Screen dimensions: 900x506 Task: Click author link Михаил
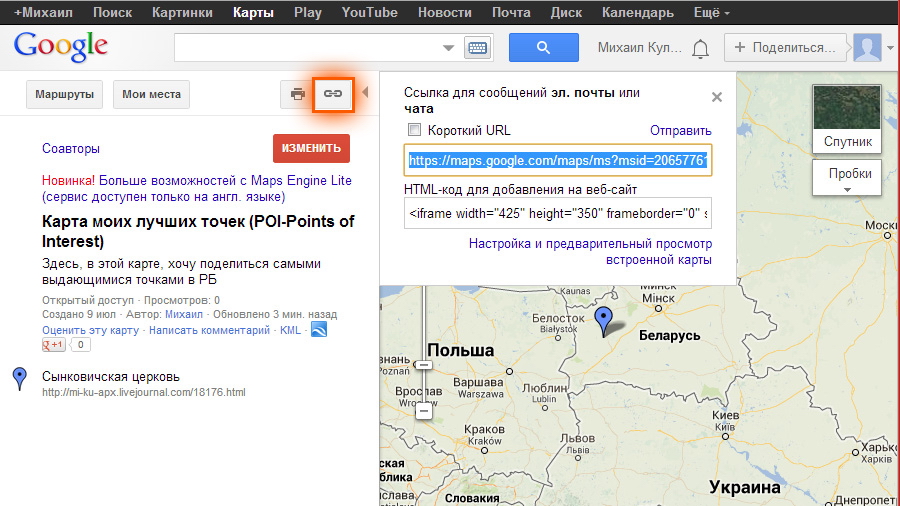[x=184, y=314]
